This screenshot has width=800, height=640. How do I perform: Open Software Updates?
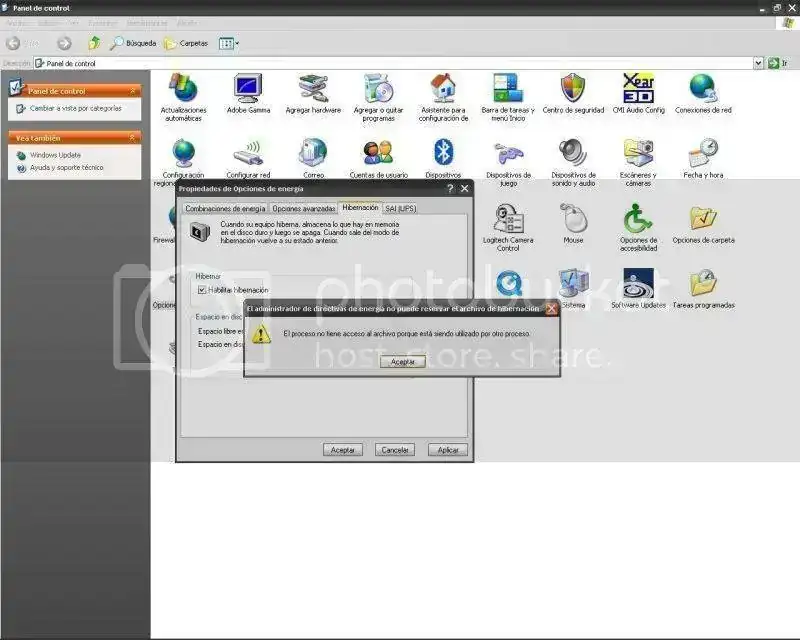coord(638,284)
